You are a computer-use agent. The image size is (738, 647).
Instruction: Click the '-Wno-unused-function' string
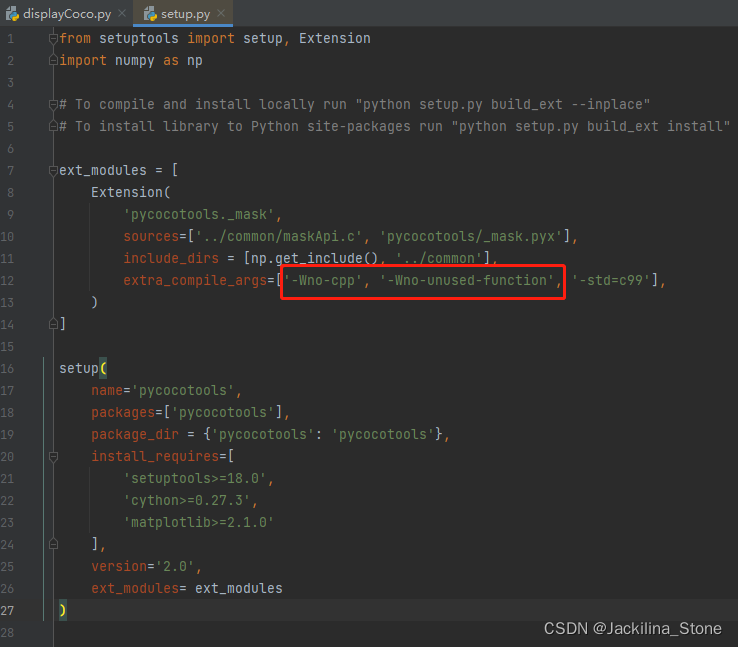coord(467,280)
